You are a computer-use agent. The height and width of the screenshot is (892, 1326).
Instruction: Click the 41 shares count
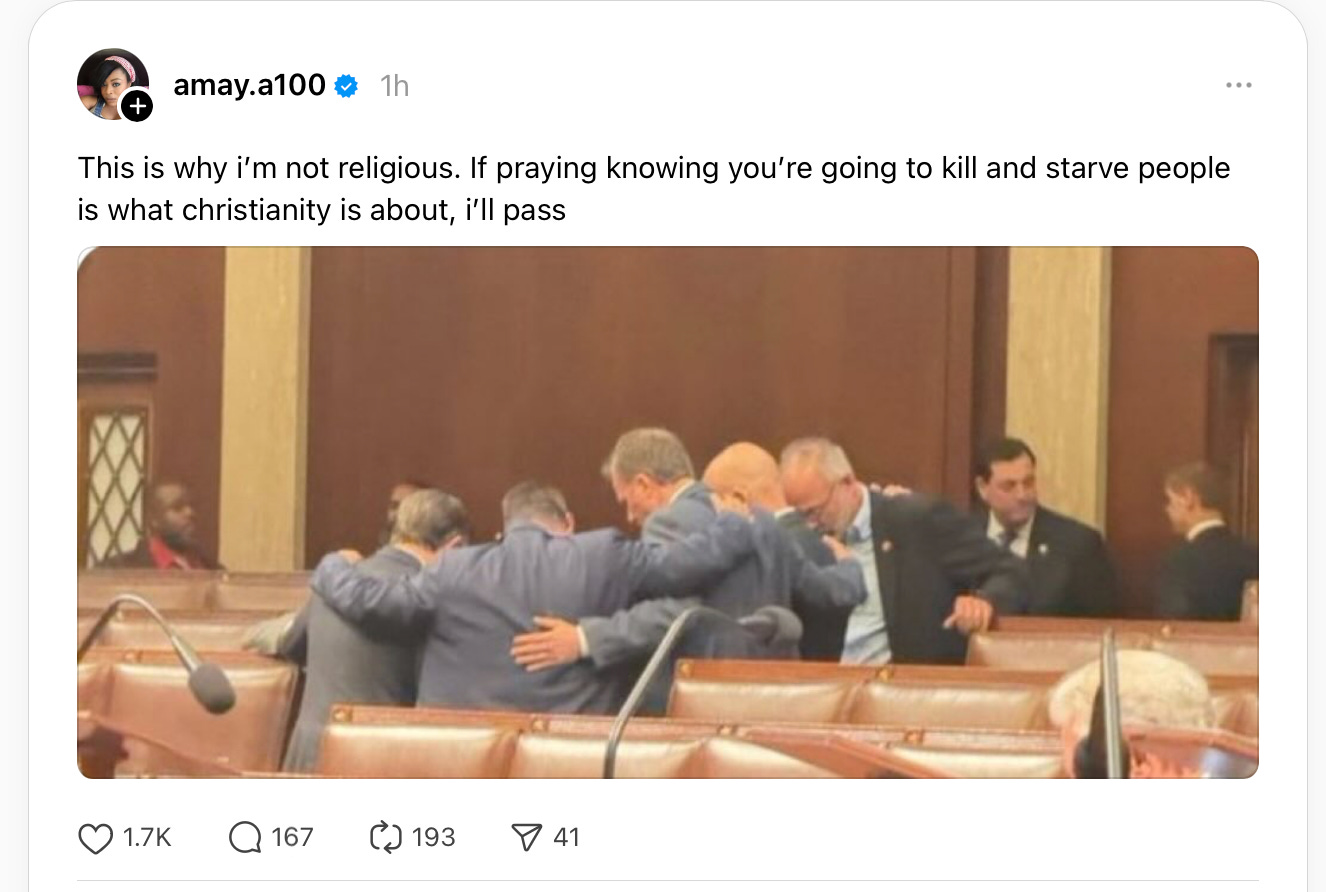click(566, 837)
